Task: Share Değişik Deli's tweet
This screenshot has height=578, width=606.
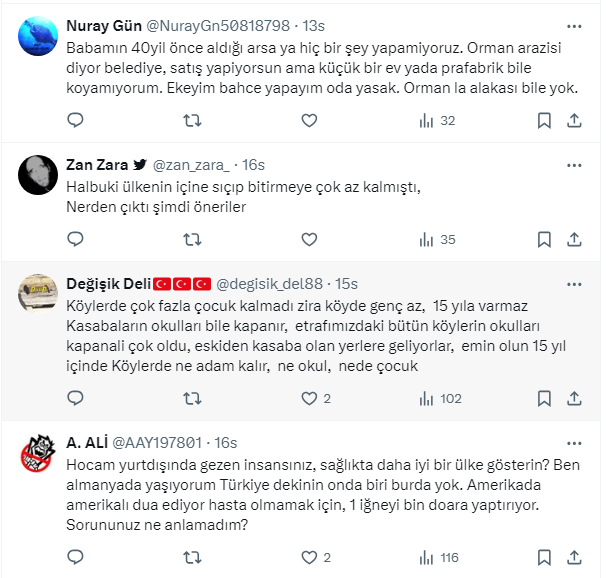Action: pos(575,398)
